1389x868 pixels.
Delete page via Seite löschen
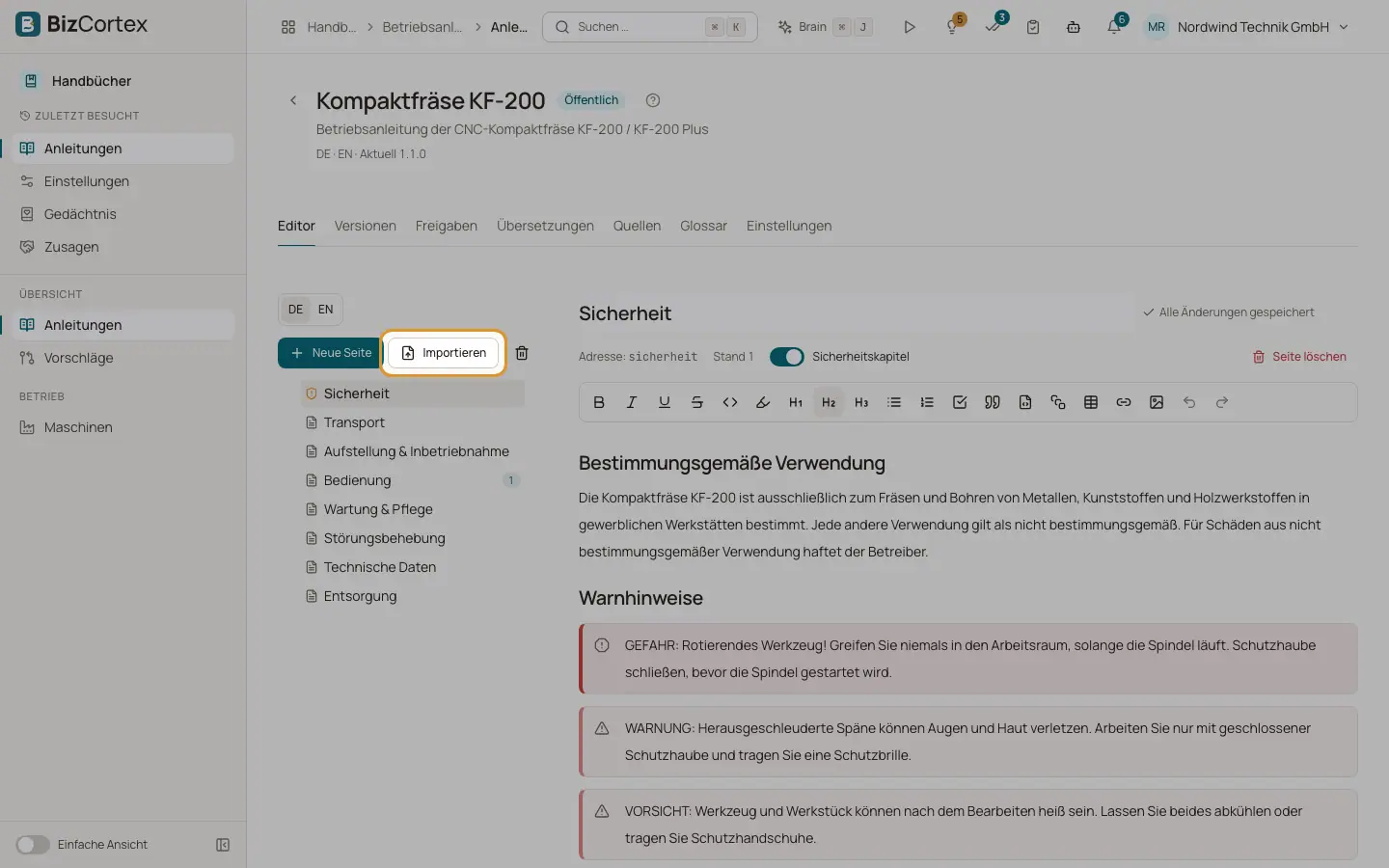(x=1299, y=357)
